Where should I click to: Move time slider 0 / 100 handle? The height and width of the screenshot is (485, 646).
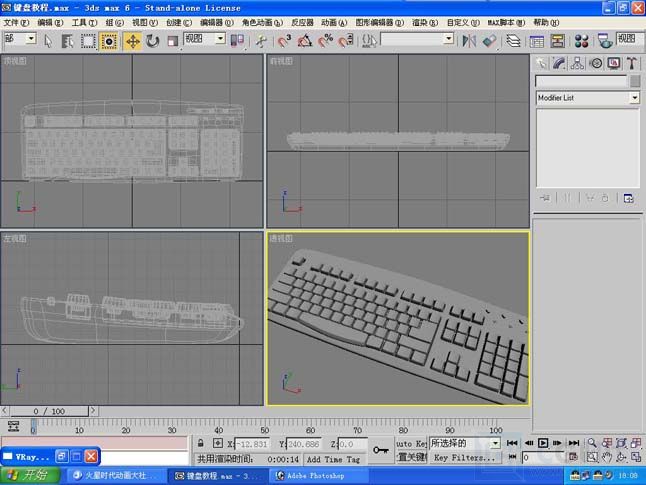click(x=49, y=411)
